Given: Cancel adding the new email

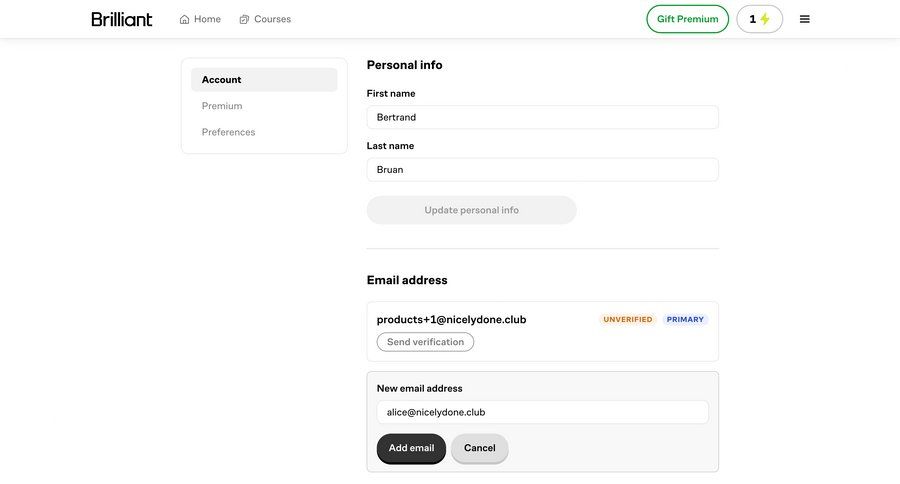Looking at the screenshot, I should pyautogui.click(x=480, y=448).
